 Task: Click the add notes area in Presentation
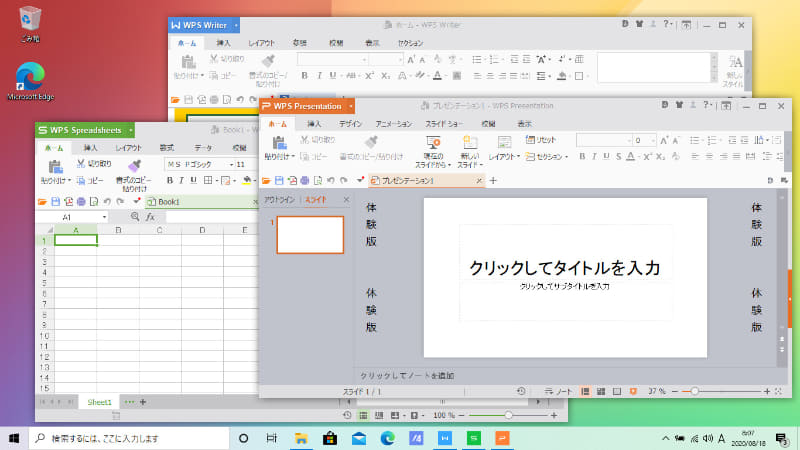point(407,376)
